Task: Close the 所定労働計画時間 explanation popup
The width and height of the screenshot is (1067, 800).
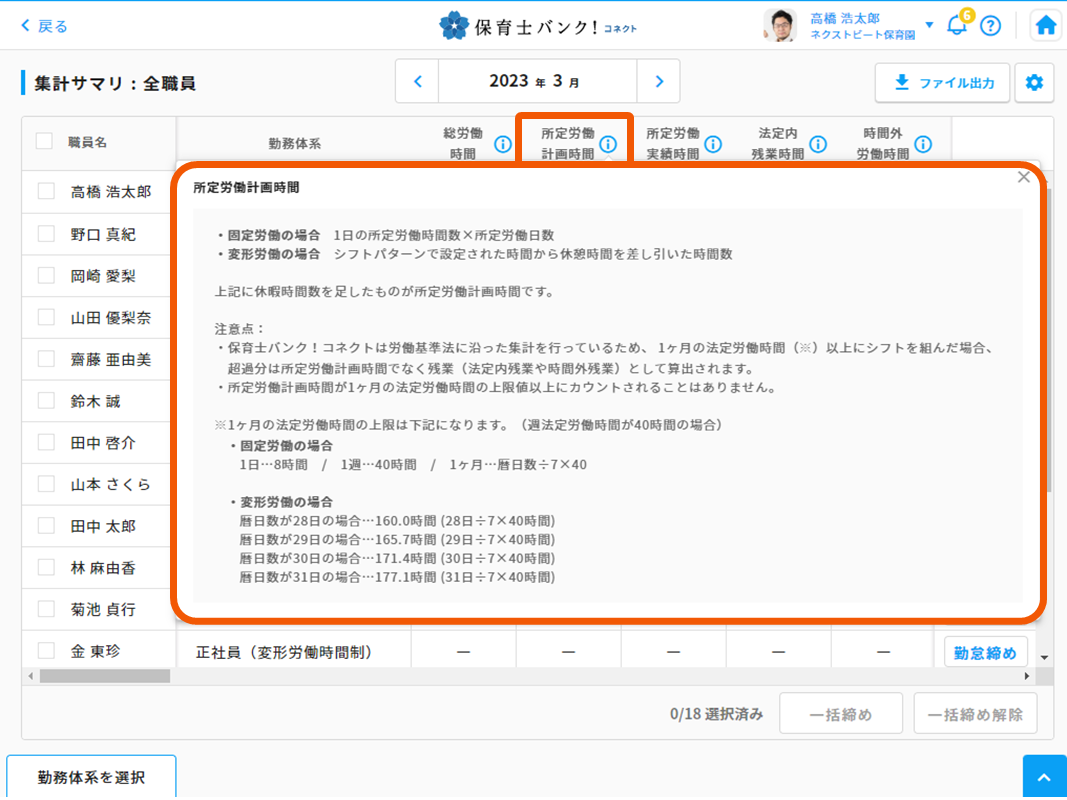Action: click(x=1023, y=177)
